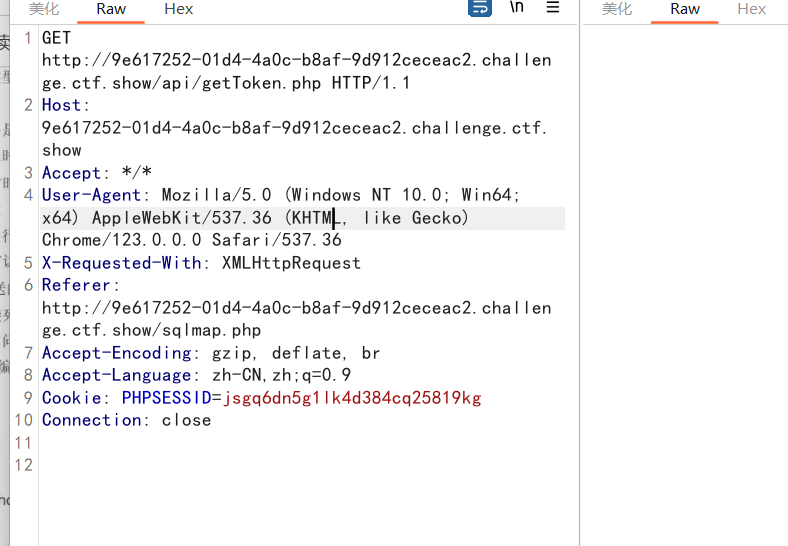The width and height of the screenshot is (788, 546).
Task: Place cursor on the Host header name
Action: (x=62, y=105)
